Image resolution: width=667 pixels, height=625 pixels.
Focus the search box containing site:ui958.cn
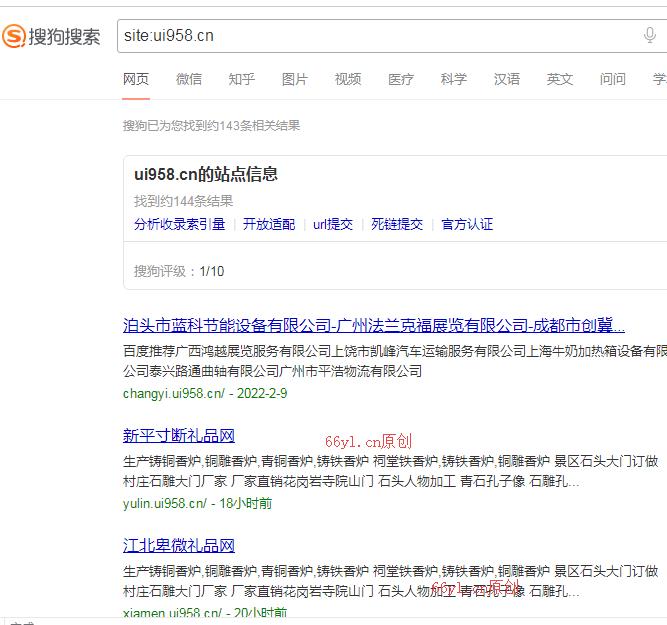[x=391, y=36]
